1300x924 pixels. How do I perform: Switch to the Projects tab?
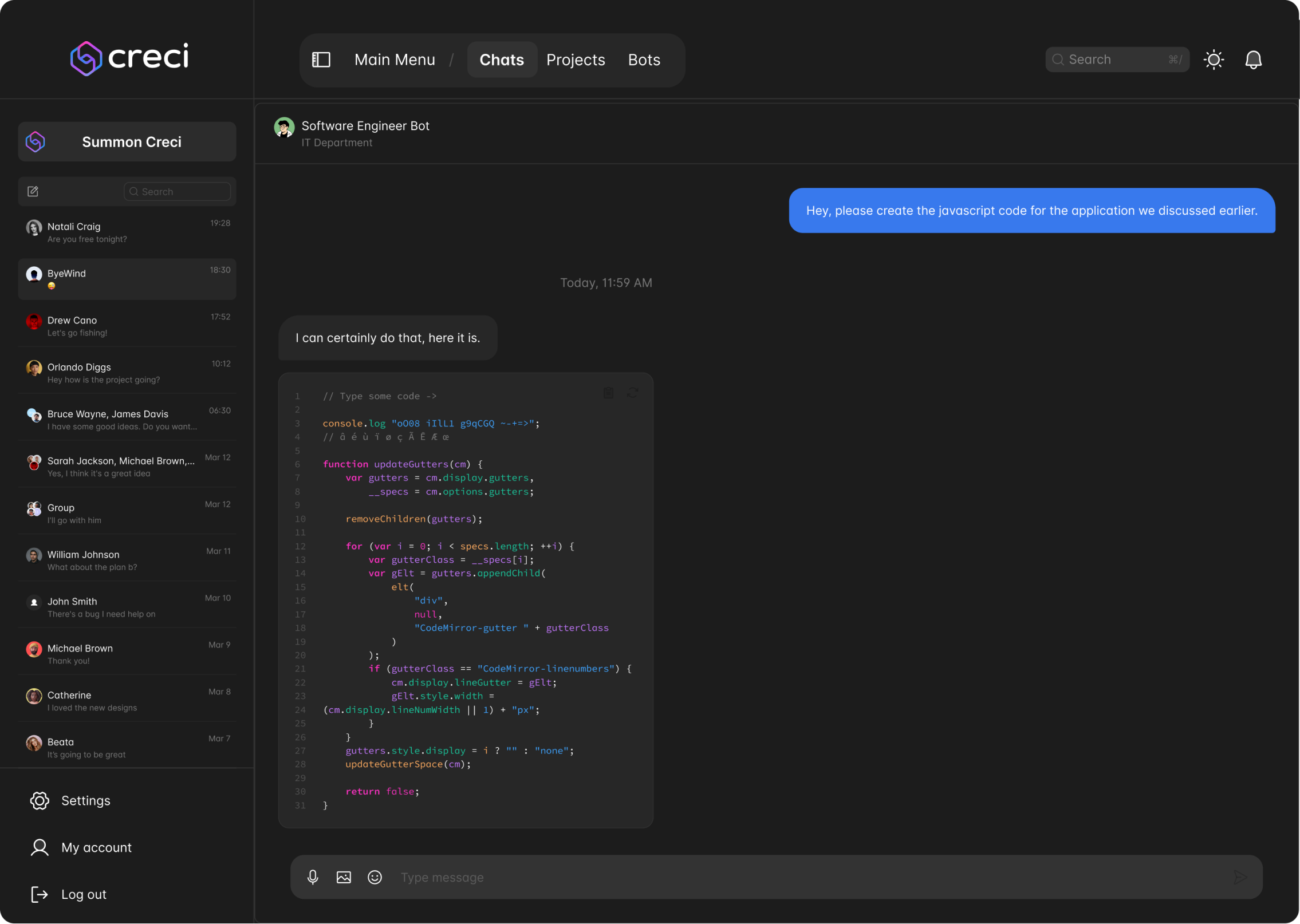576,60
